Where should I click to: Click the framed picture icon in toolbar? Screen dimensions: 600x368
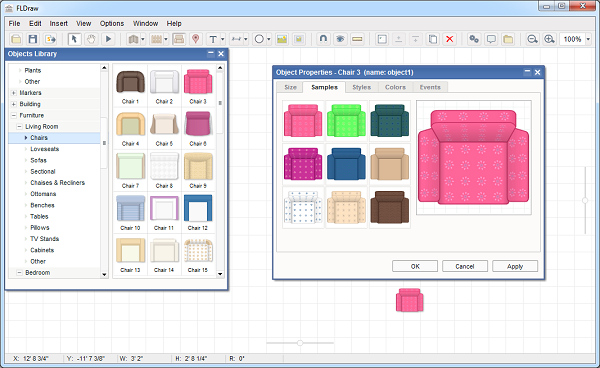(299, 39)
